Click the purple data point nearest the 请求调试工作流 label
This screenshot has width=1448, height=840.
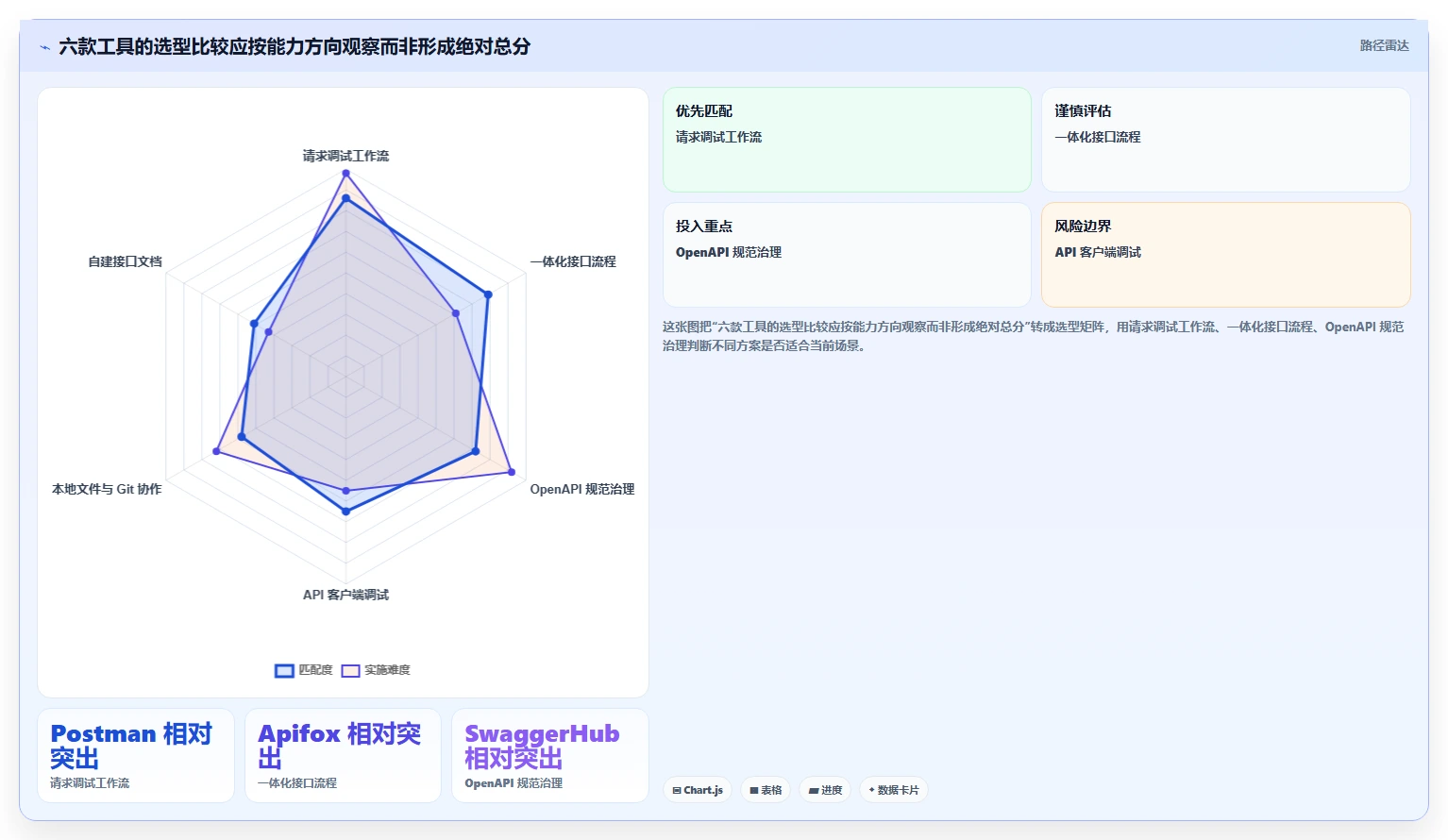point(345,174)
